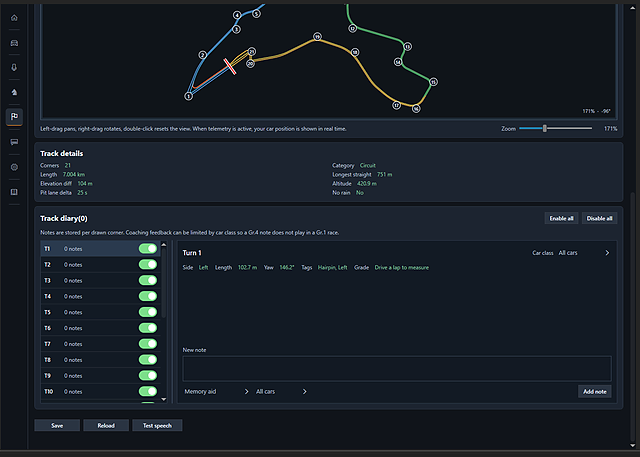Disable the T4 corner toggle
This screenshot has height=457, width=640.
(x=148, y=296)
